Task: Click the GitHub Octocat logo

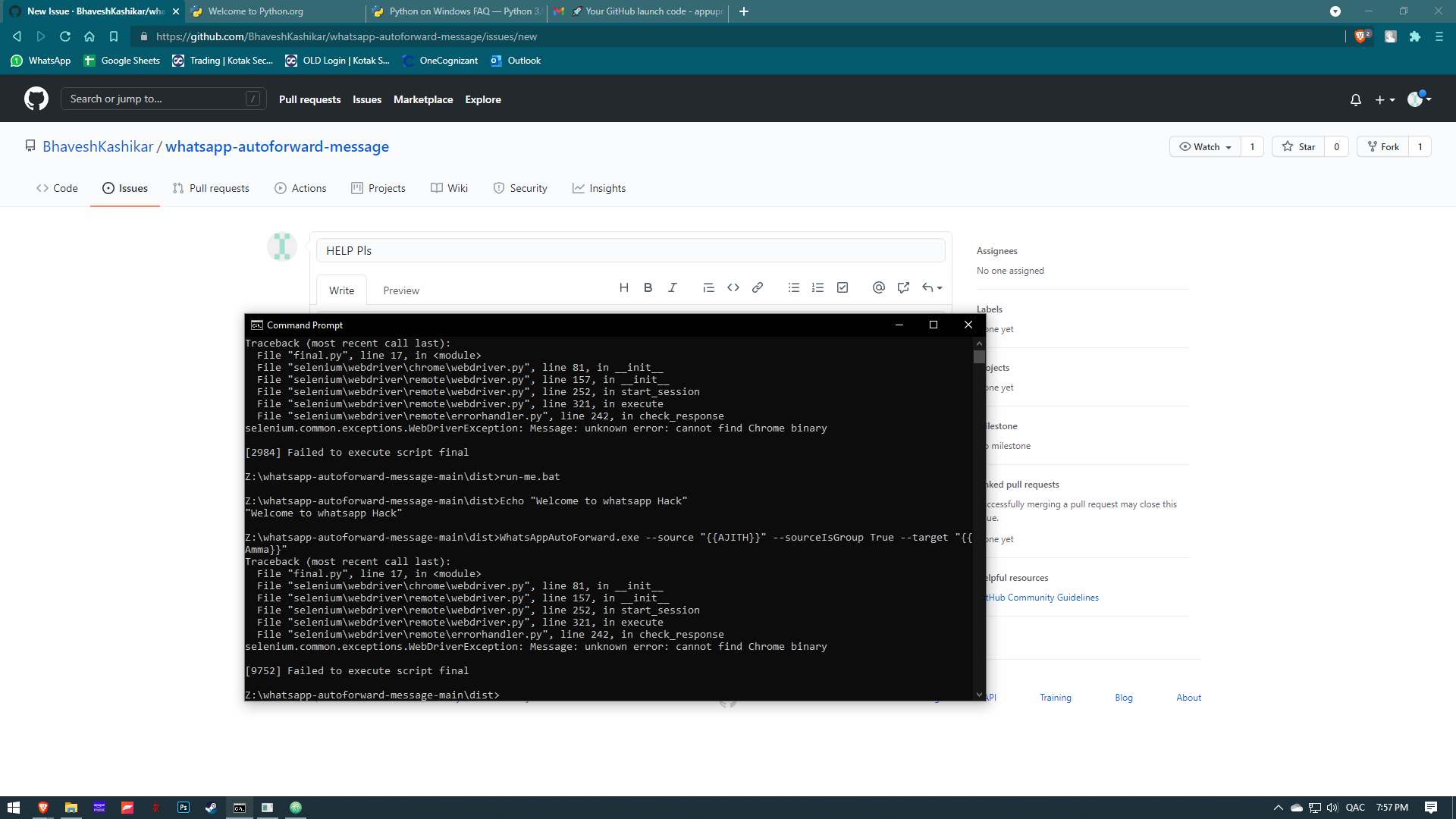Action: click(x=36, y=99)
